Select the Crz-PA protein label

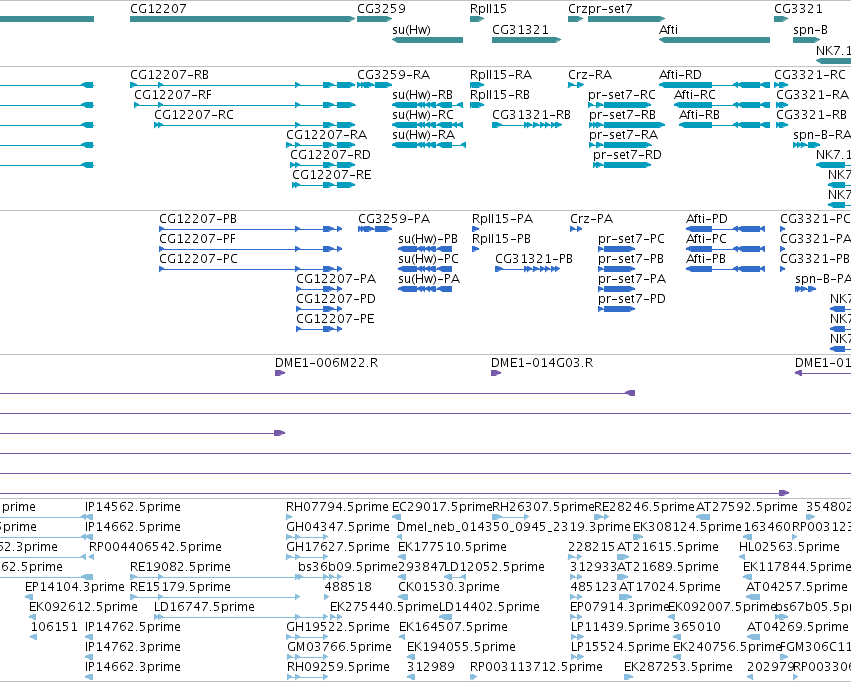[592, 219]
